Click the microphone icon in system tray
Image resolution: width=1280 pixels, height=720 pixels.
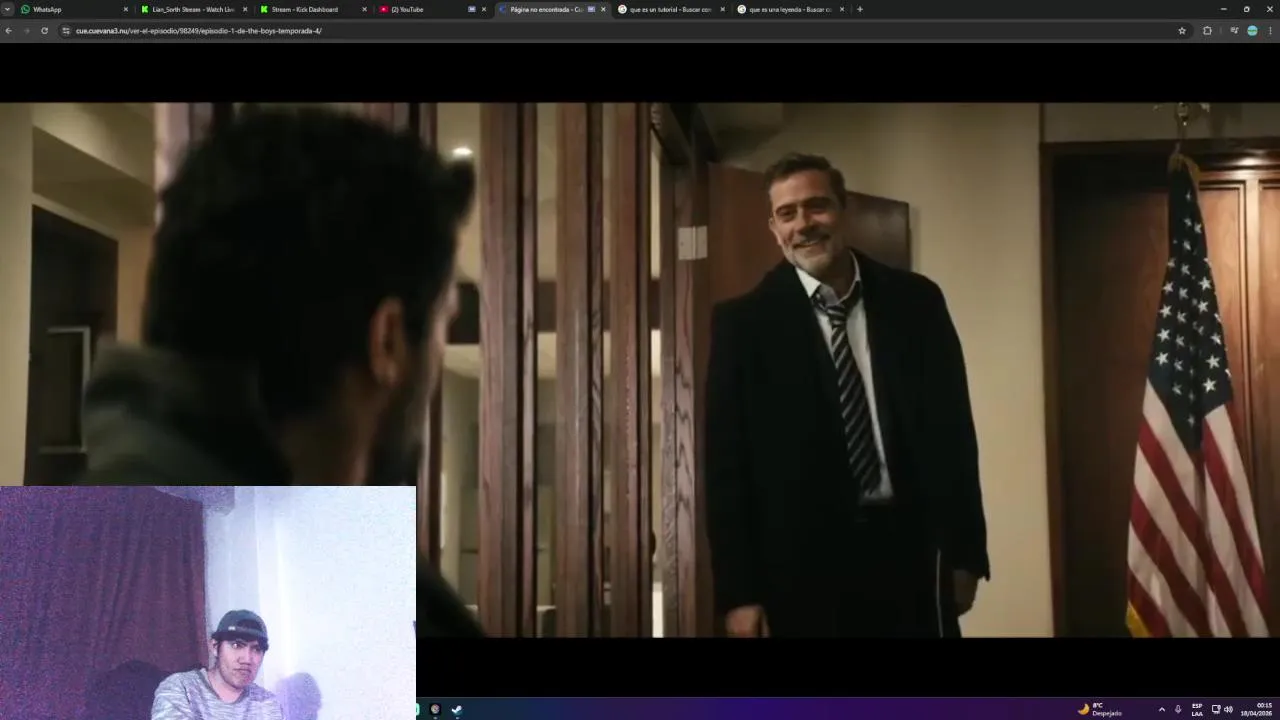(x=1178, y=709)
